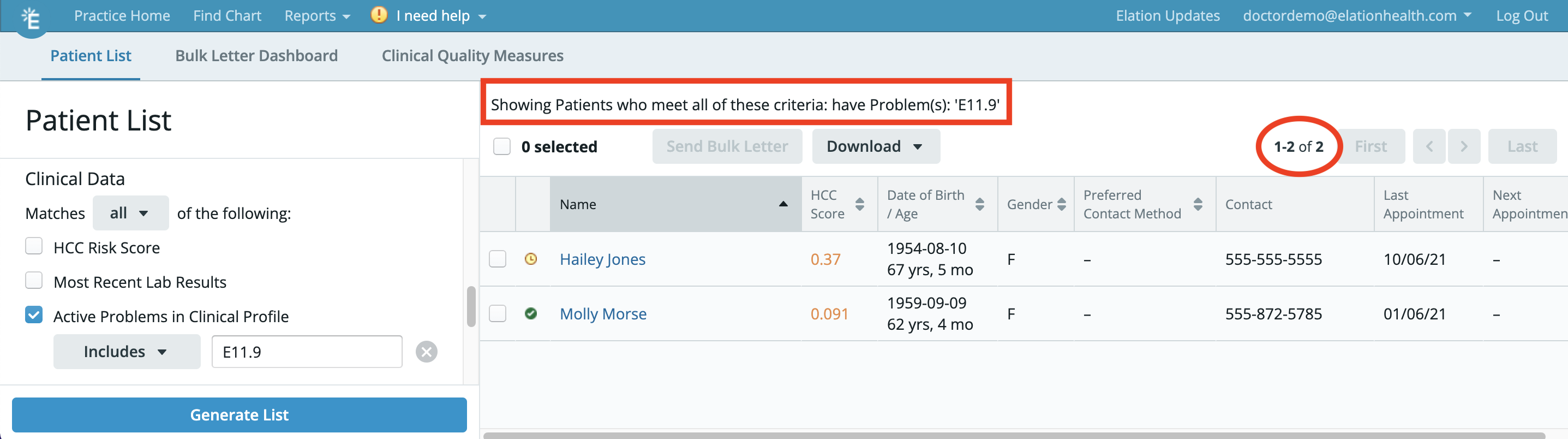The width and height of the screenshot is (1568, 439).
Task: Click the Elation logo in the top left
Action: coord(31,17)
